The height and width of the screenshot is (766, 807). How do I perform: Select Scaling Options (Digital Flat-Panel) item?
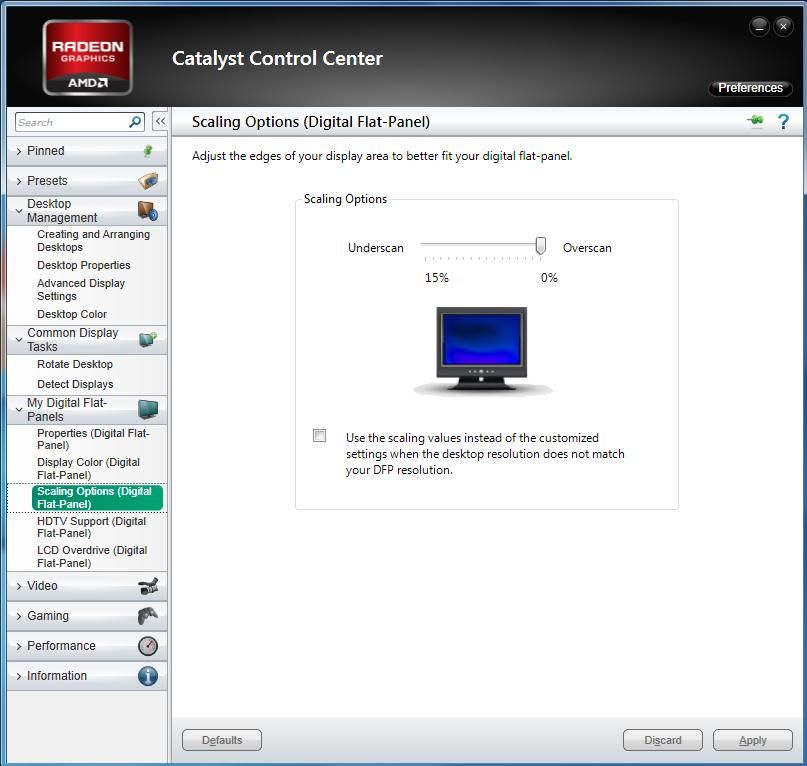click(x=97, y=498)
